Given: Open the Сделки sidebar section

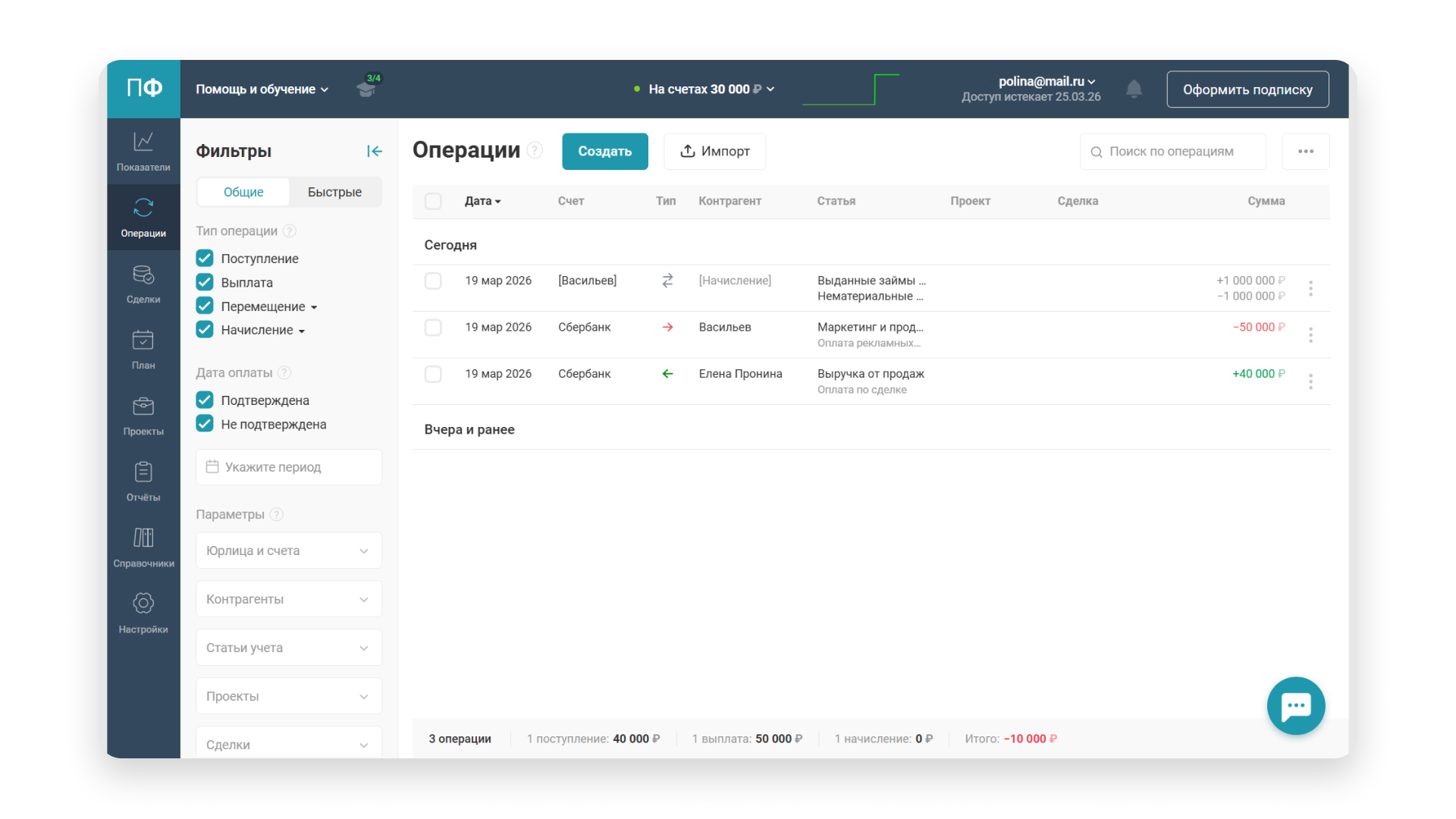Looking at the screenshot, I should point(143,284).
